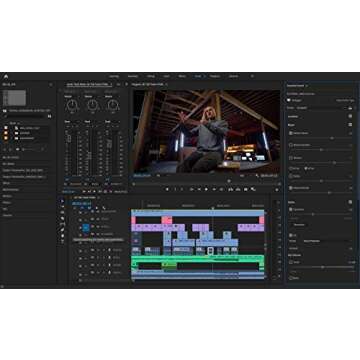Add Marker in Program Monitor controls

pyautogui.click(x=167, y=189)
